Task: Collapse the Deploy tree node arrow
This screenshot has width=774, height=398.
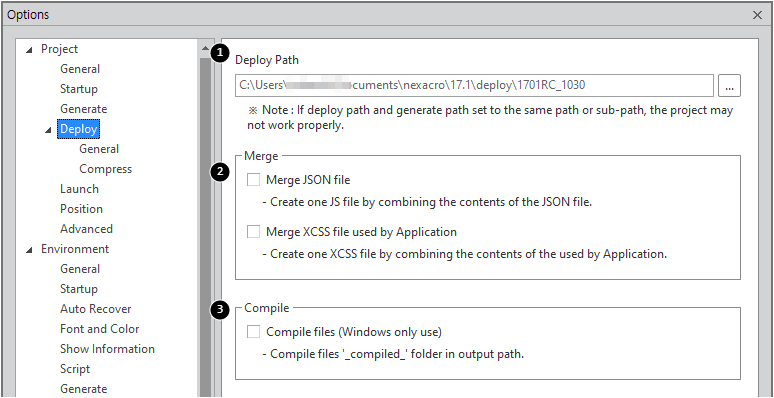Action: click(x=48, y=130)
